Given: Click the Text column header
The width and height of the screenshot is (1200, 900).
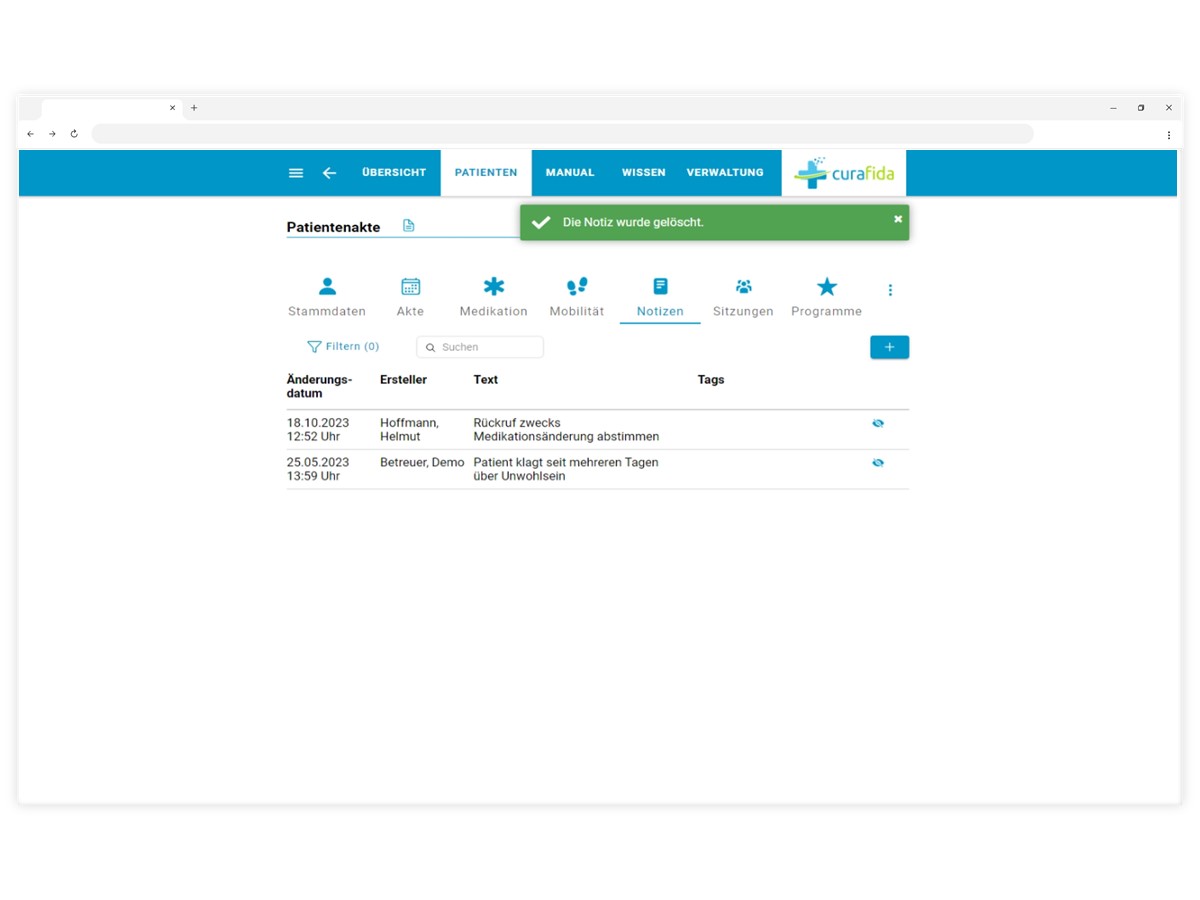Looking at the screenshot, I should (486, 380).
